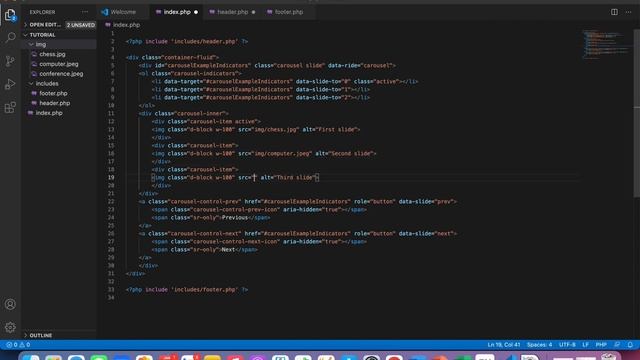Viewport: 640px width, 360px height.
Task: Open the Explorer panel ellipsis menu
Action: click(85, 12)
